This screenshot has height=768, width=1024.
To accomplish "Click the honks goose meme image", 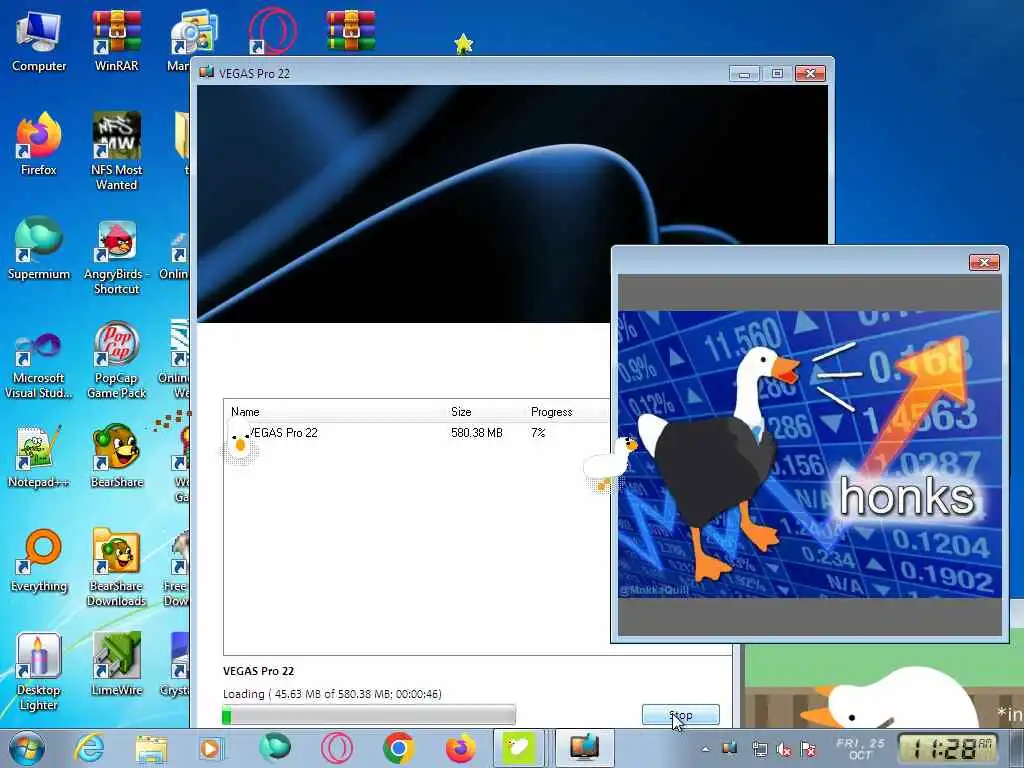I will click(809, 454).
